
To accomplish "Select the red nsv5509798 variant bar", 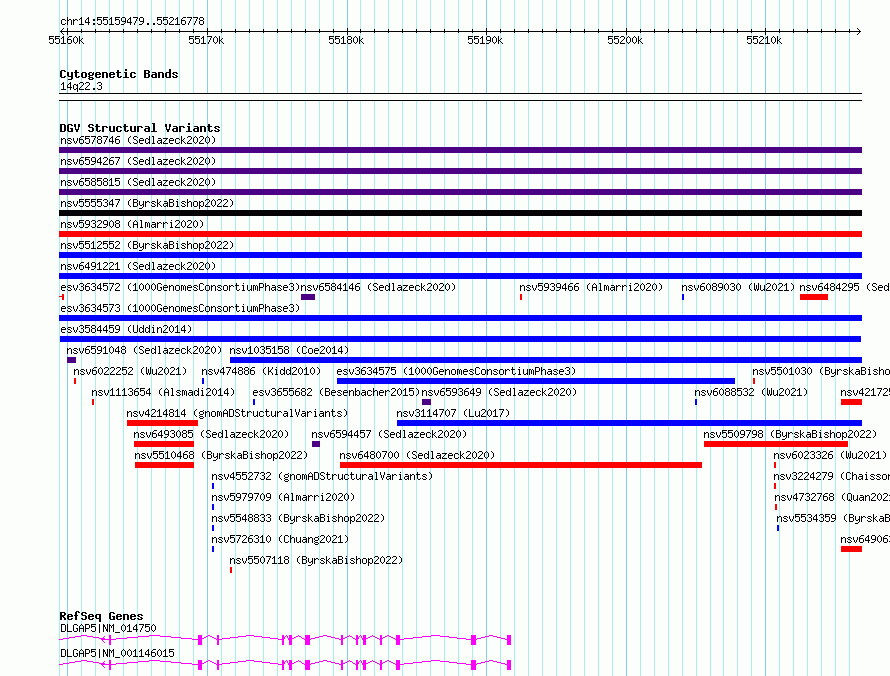I will [x=776, y=444].
